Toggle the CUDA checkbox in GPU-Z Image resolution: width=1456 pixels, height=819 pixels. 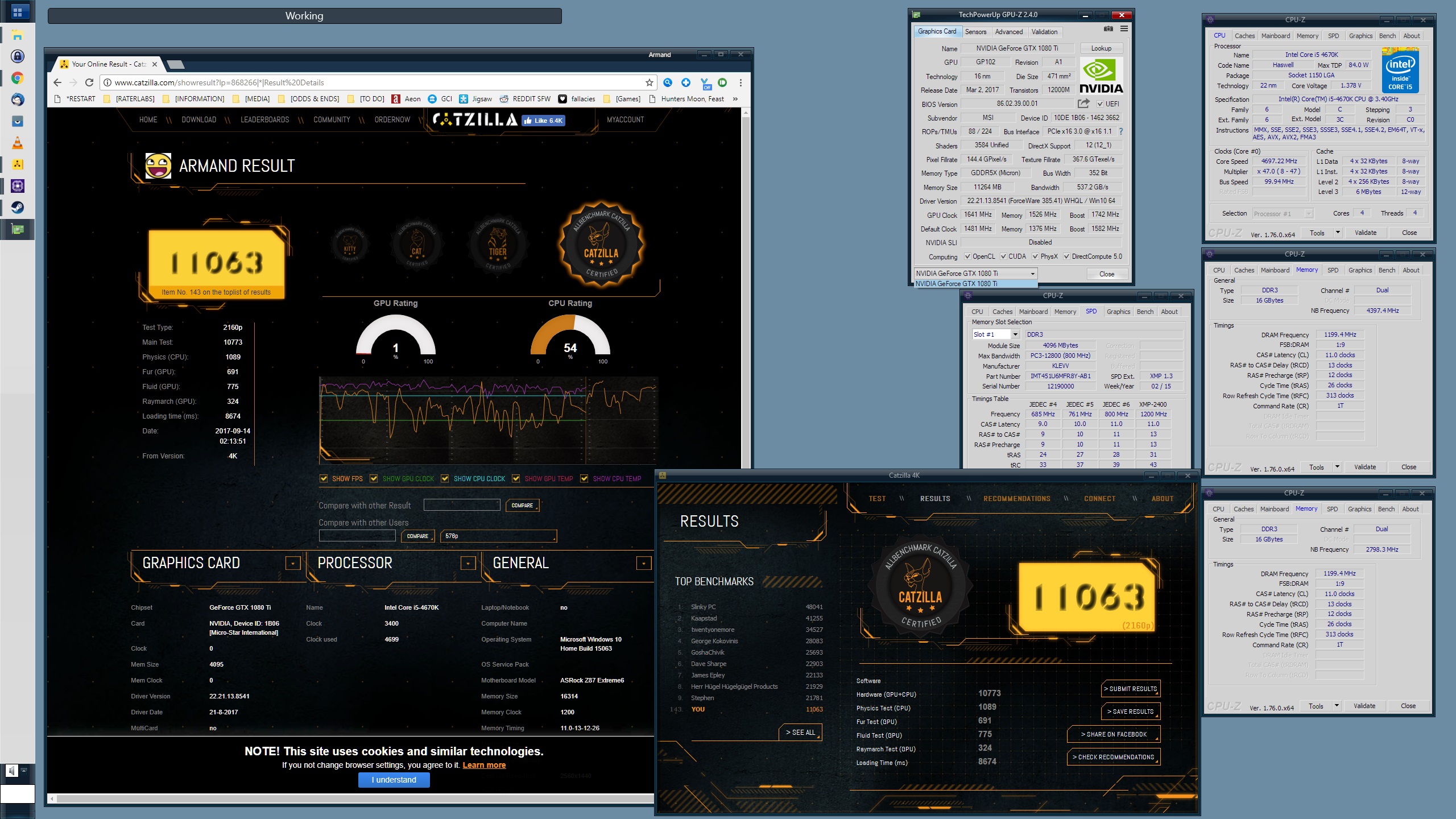click(1003, 257)
